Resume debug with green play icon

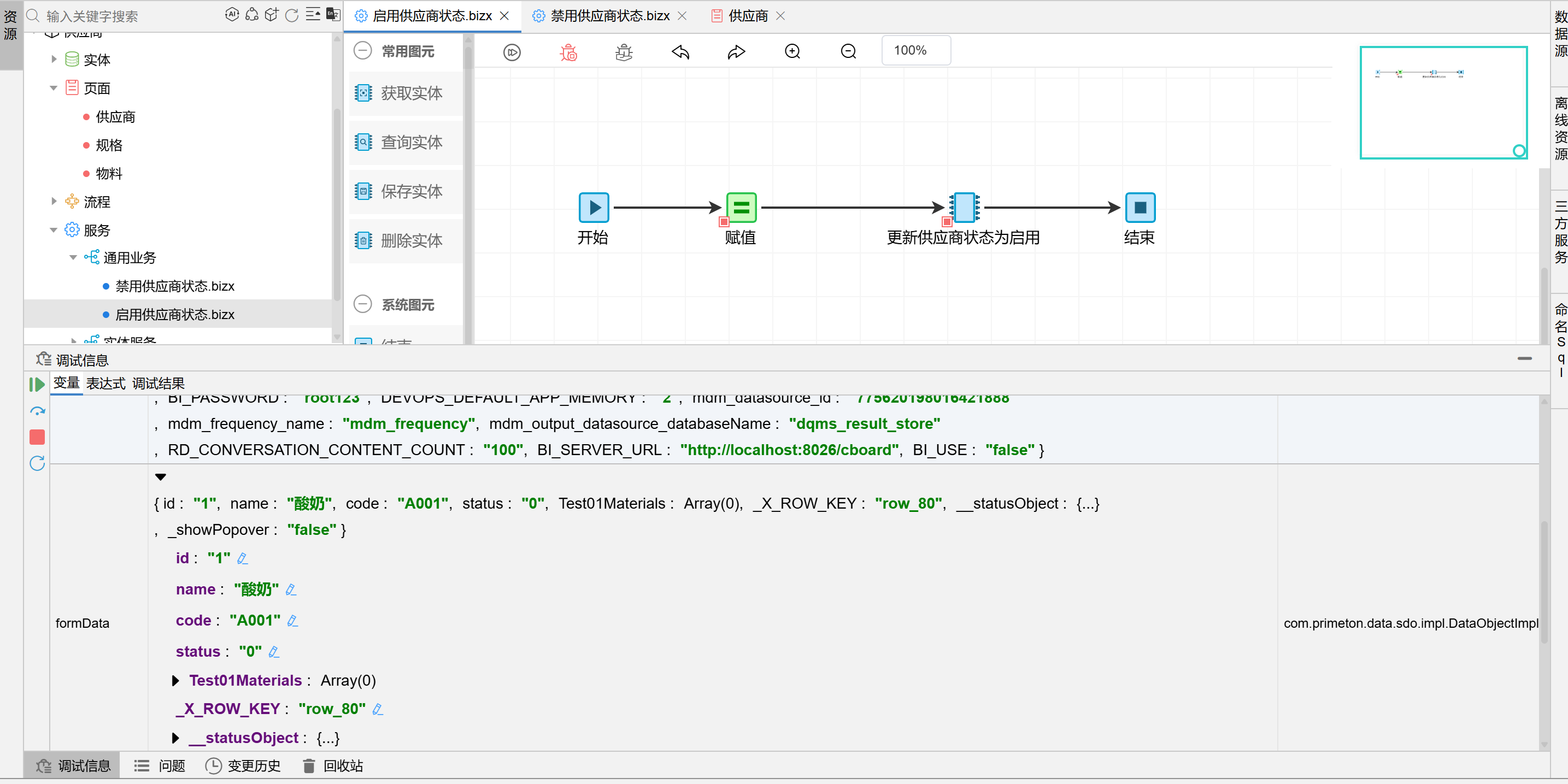[x=37, y=384]
